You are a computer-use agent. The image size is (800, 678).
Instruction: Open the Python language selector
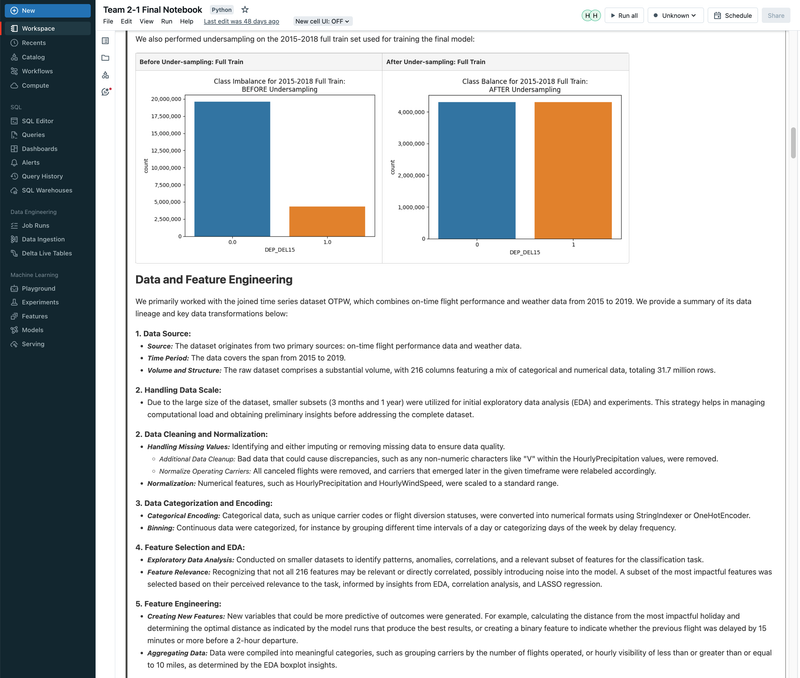[222, 9]
